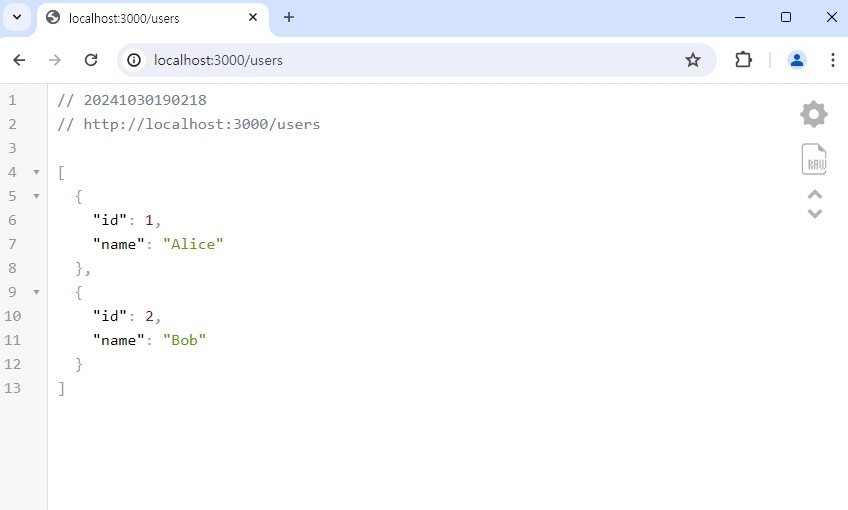The image size is (848, 510).
Task: View site information icon in address bar
Action: coord(134,60)
